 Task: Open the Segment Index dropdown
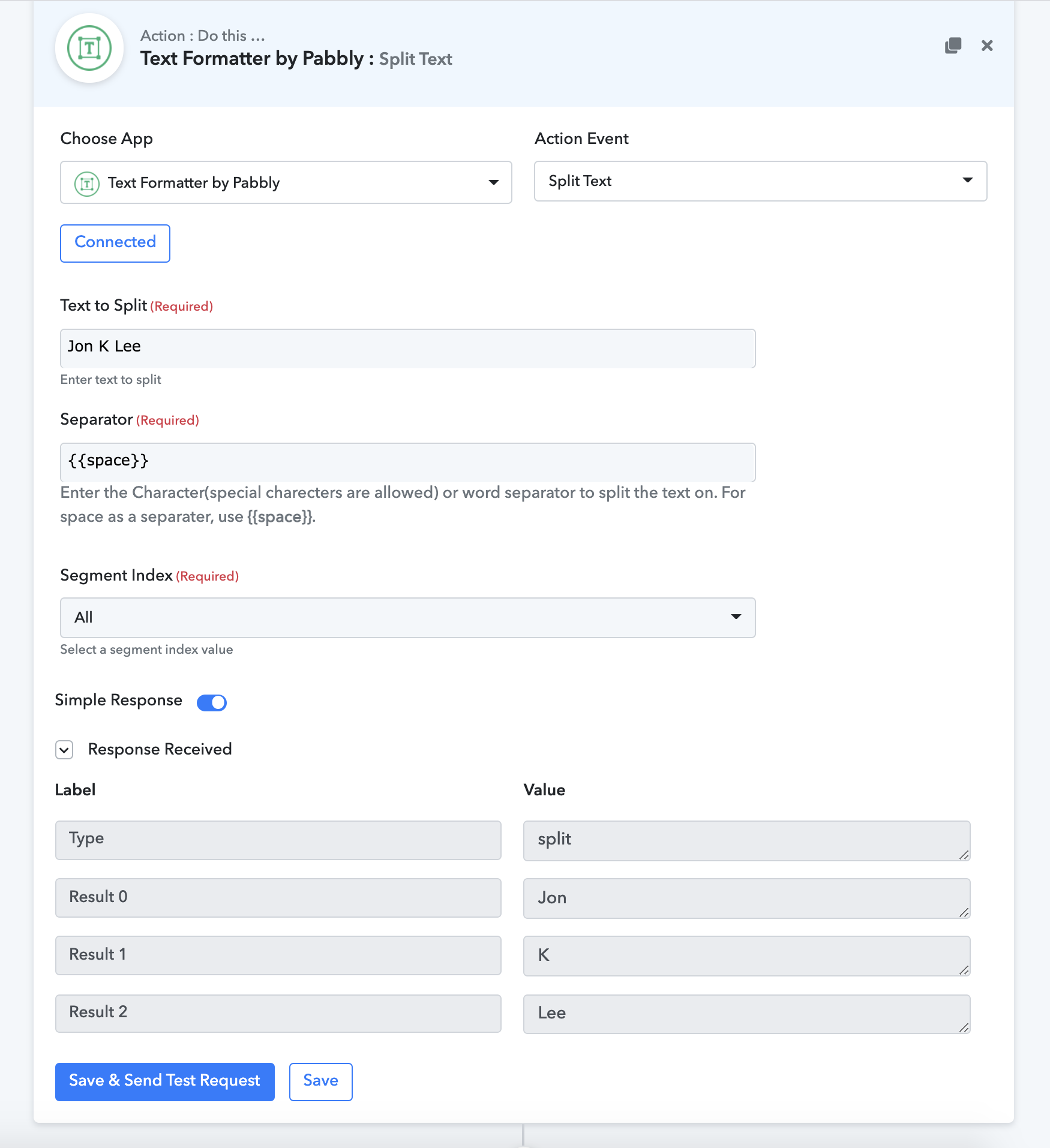pyautogui.click(x=408, y=617)
